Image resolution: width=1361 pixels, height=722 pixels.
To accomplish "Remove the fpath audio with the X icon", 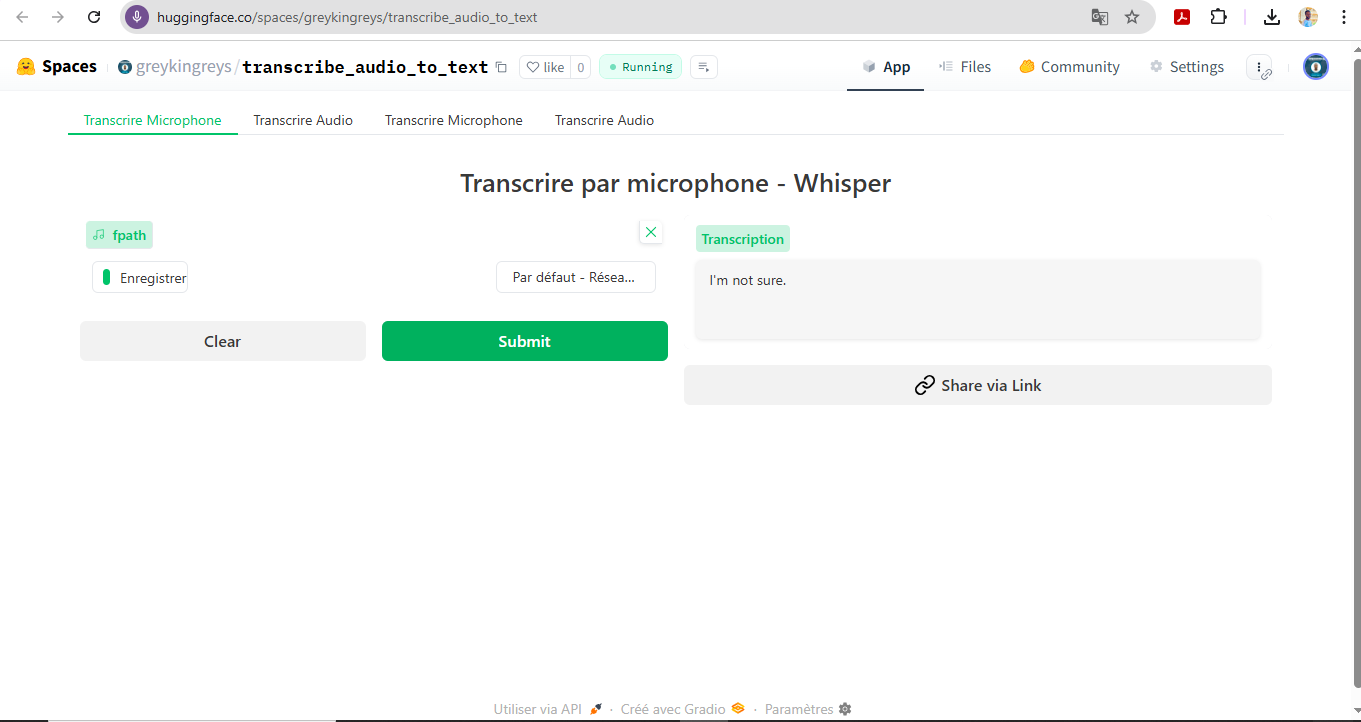I will 650,231.
